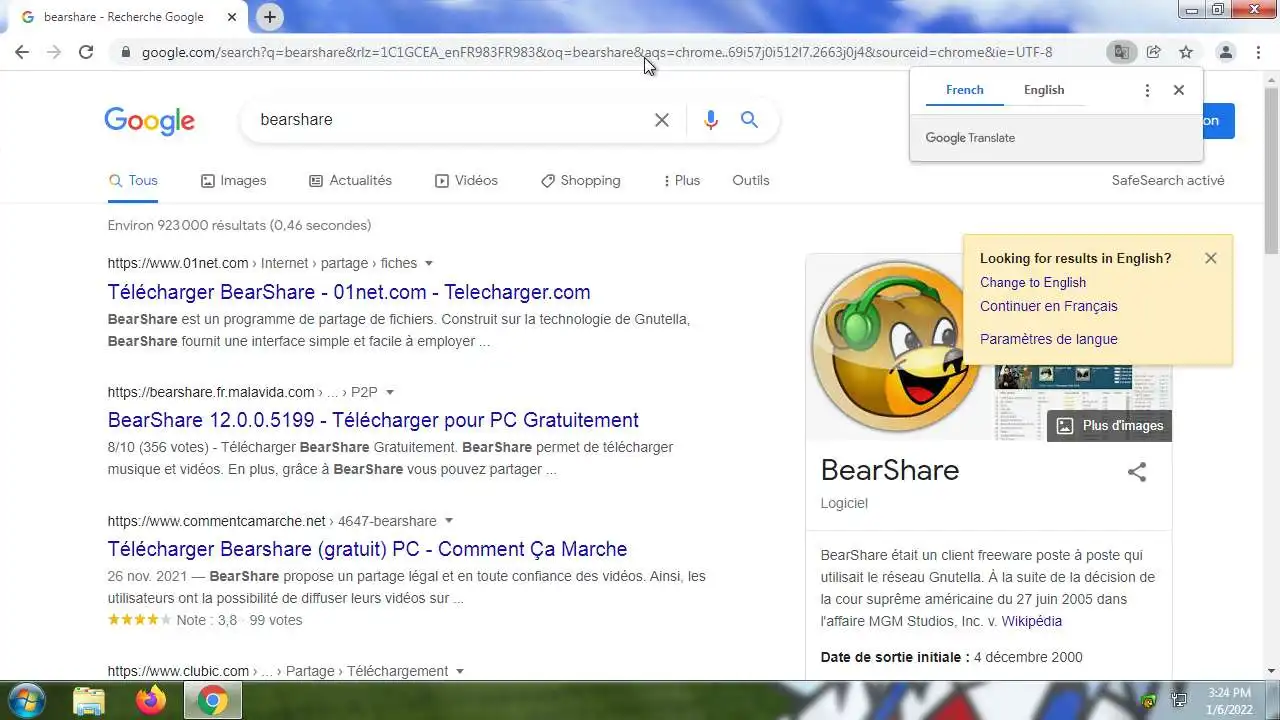Screen dimensions: 1280x720
Task: Click the share icon next to BearShare title
Action: tap(1137, 472)
